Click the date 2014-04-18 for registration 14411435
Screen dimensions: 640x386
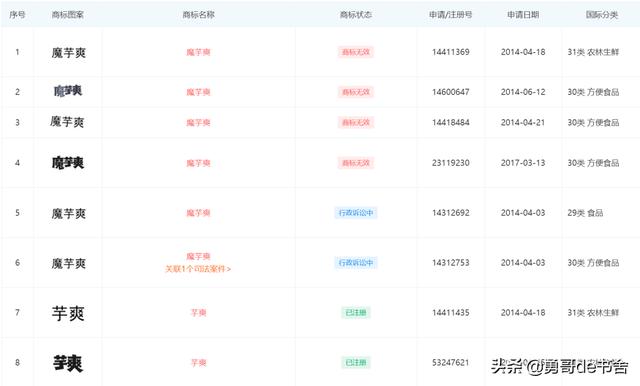523,313
